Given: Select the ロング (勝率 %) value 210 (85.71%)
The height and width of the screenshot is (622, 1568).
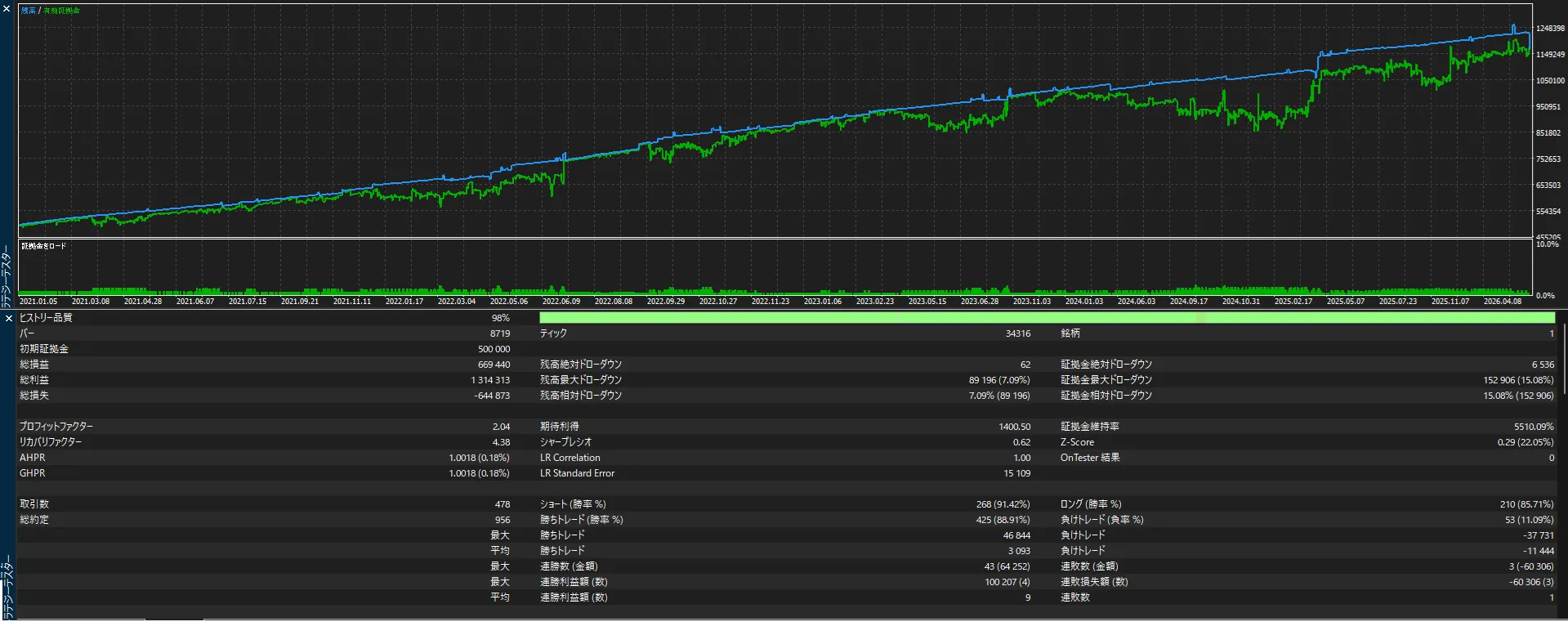Looking at the screenshot, I should tap(1527, 504).
